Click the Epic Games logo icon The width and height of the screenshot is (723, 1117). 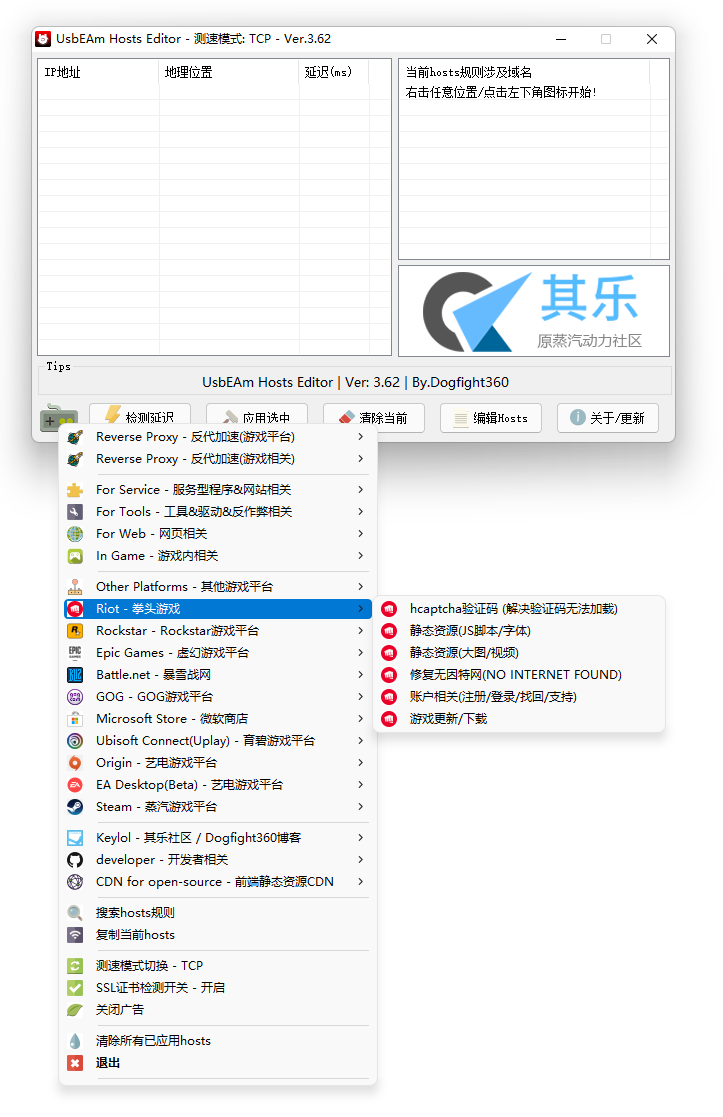75,653
